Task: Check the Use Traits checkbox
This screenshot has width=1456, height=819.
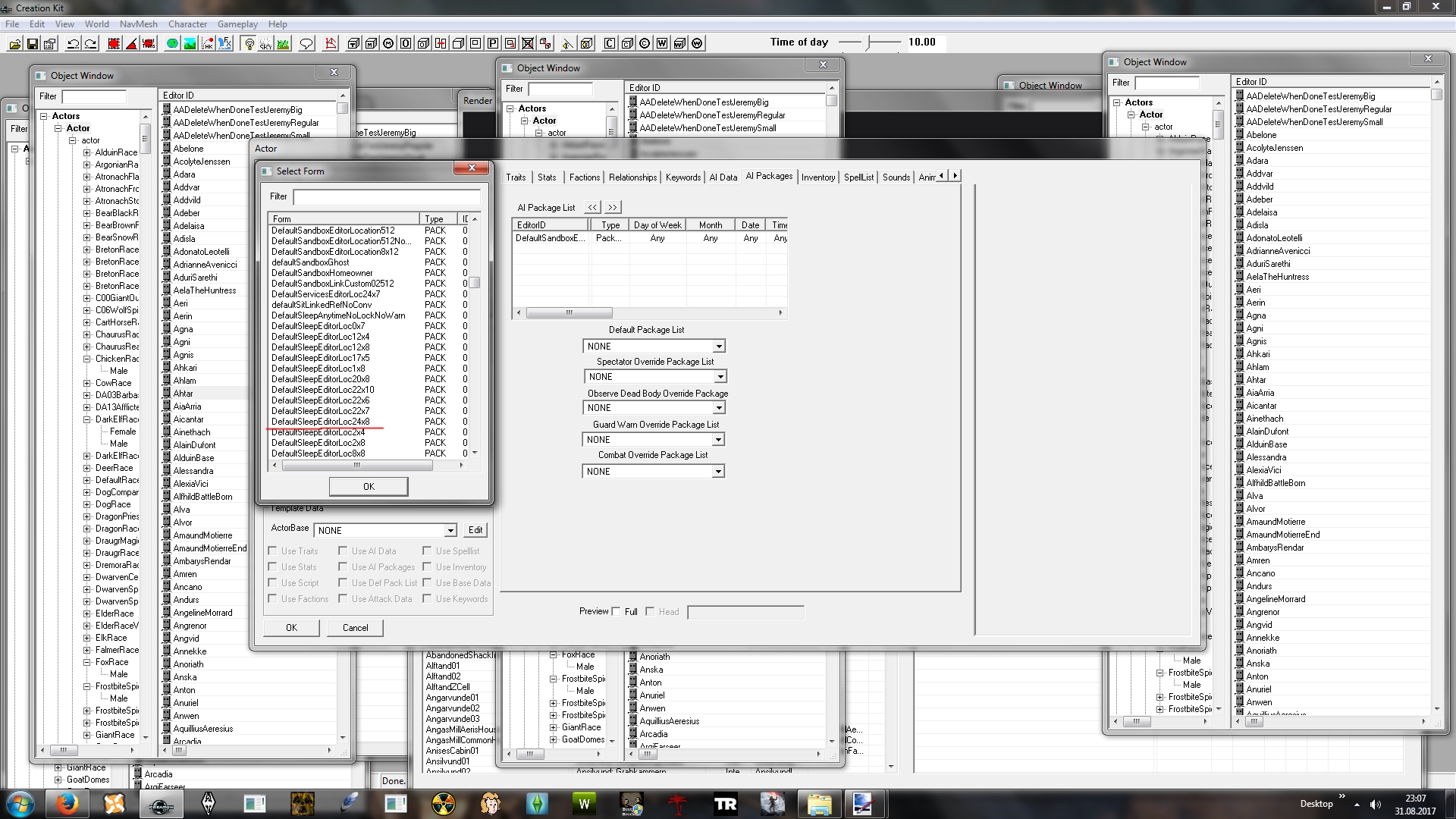Action: (x=272, y=551)
